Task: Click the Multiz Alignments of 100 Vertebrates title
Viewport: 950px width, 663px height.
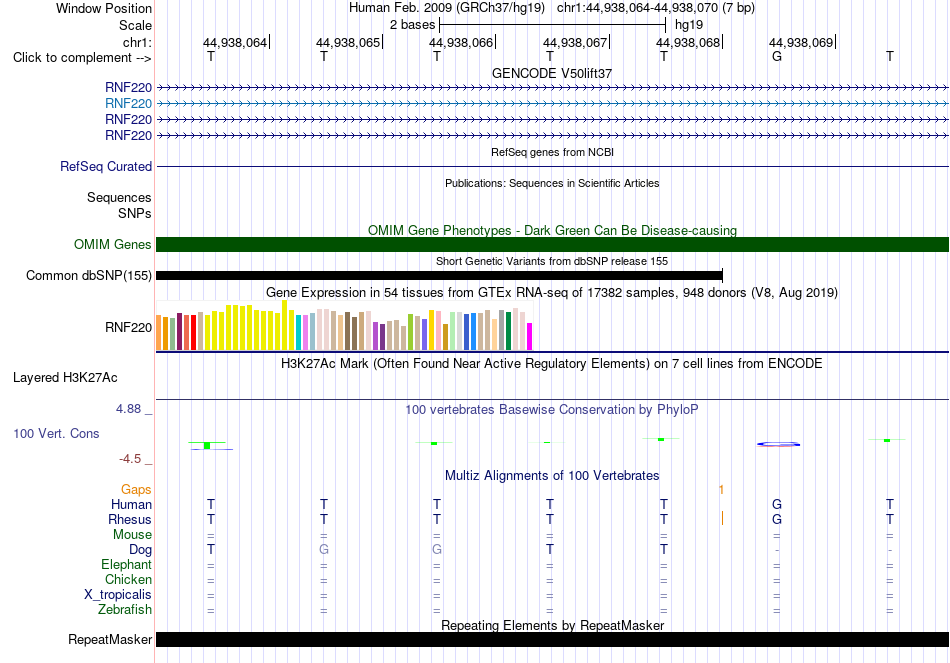Action: tap(552, 476)
